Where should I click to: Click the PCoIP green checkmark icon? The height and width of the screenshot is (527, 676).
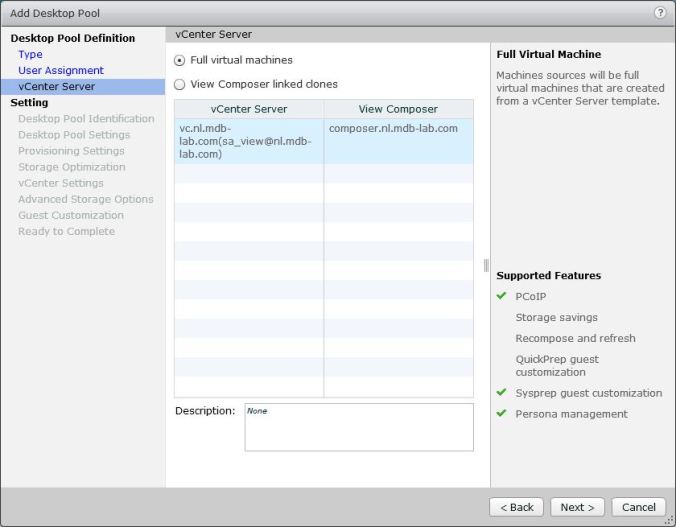coord(502,297)
